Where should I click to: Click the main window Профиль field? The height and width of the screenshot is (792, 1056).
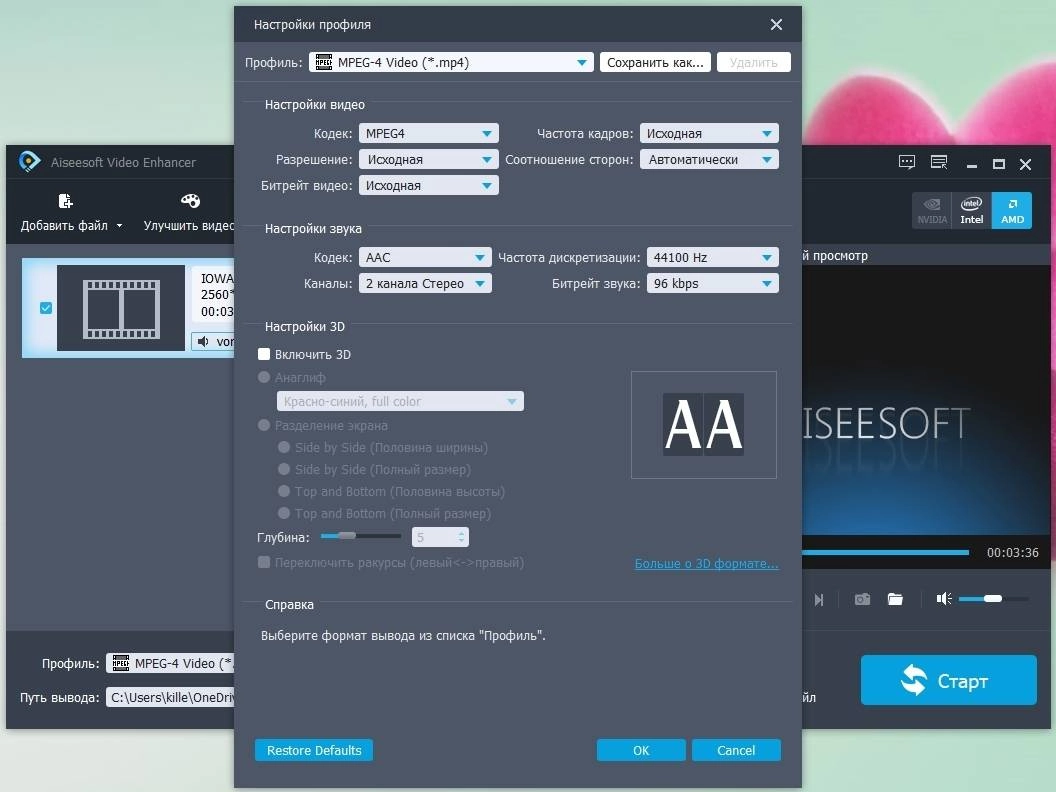click(x=170, y=663)
